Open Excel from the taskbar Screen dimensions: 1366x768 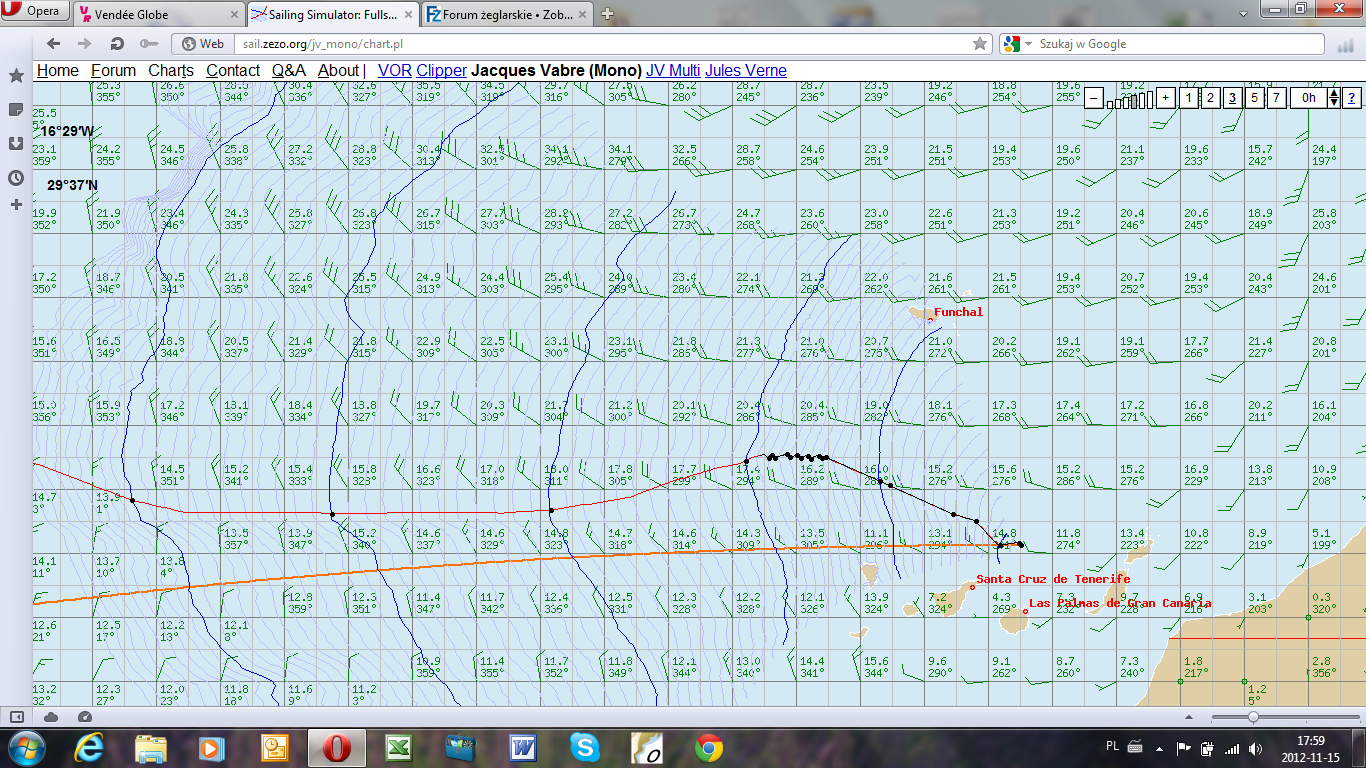coord(398,748)
